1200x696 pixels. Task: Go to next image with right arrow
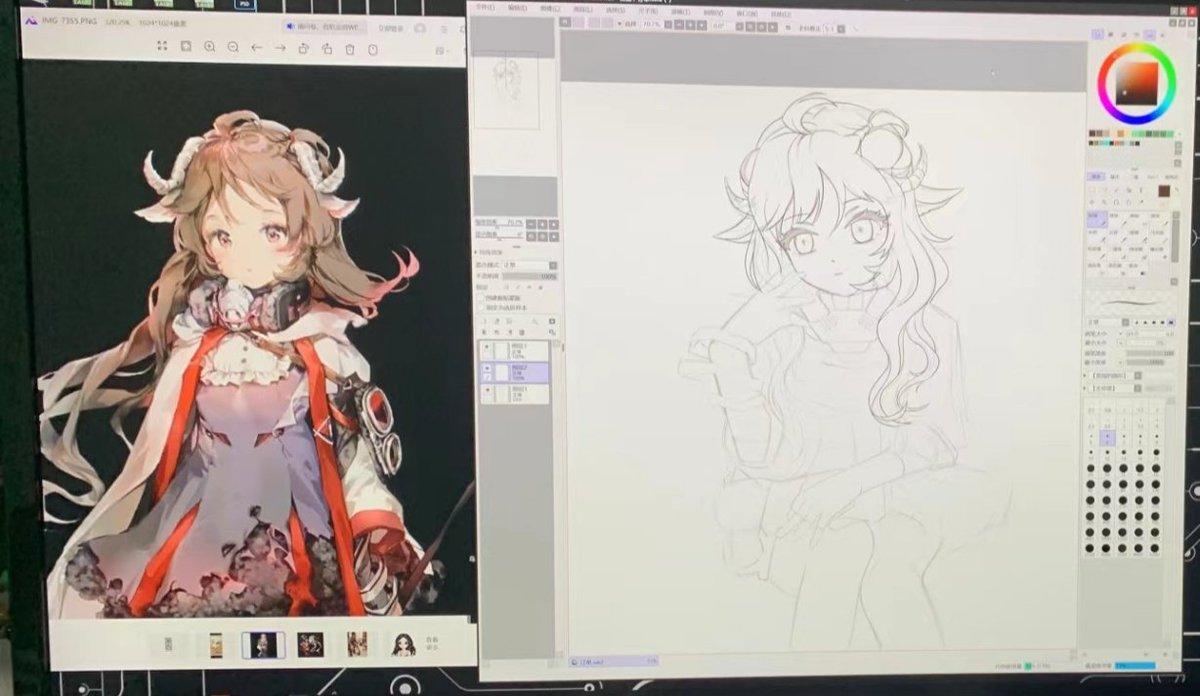coord(281,48)
